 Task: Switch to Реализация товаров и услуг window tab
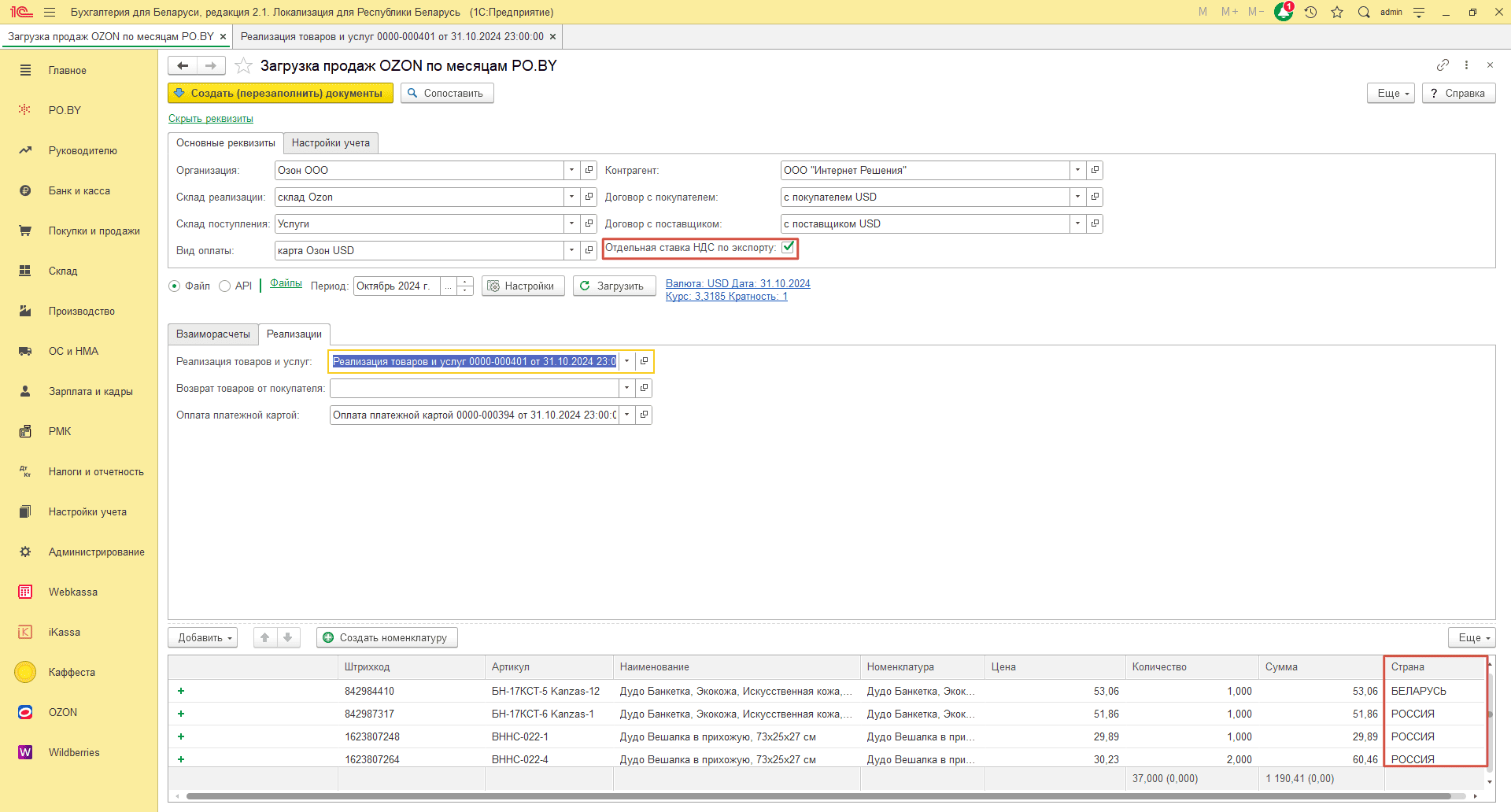(392, 36)
